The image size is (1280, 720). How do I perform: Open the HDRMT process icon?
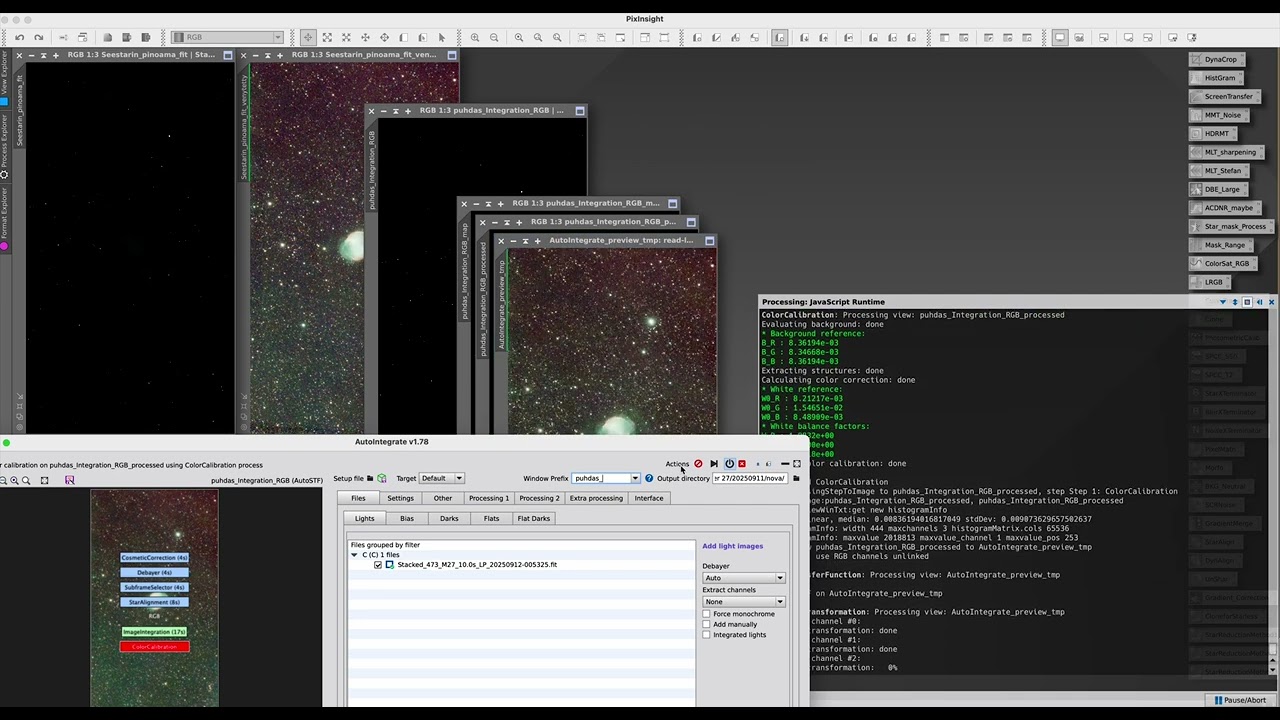pyautogui.click(x=1212, y=133)
